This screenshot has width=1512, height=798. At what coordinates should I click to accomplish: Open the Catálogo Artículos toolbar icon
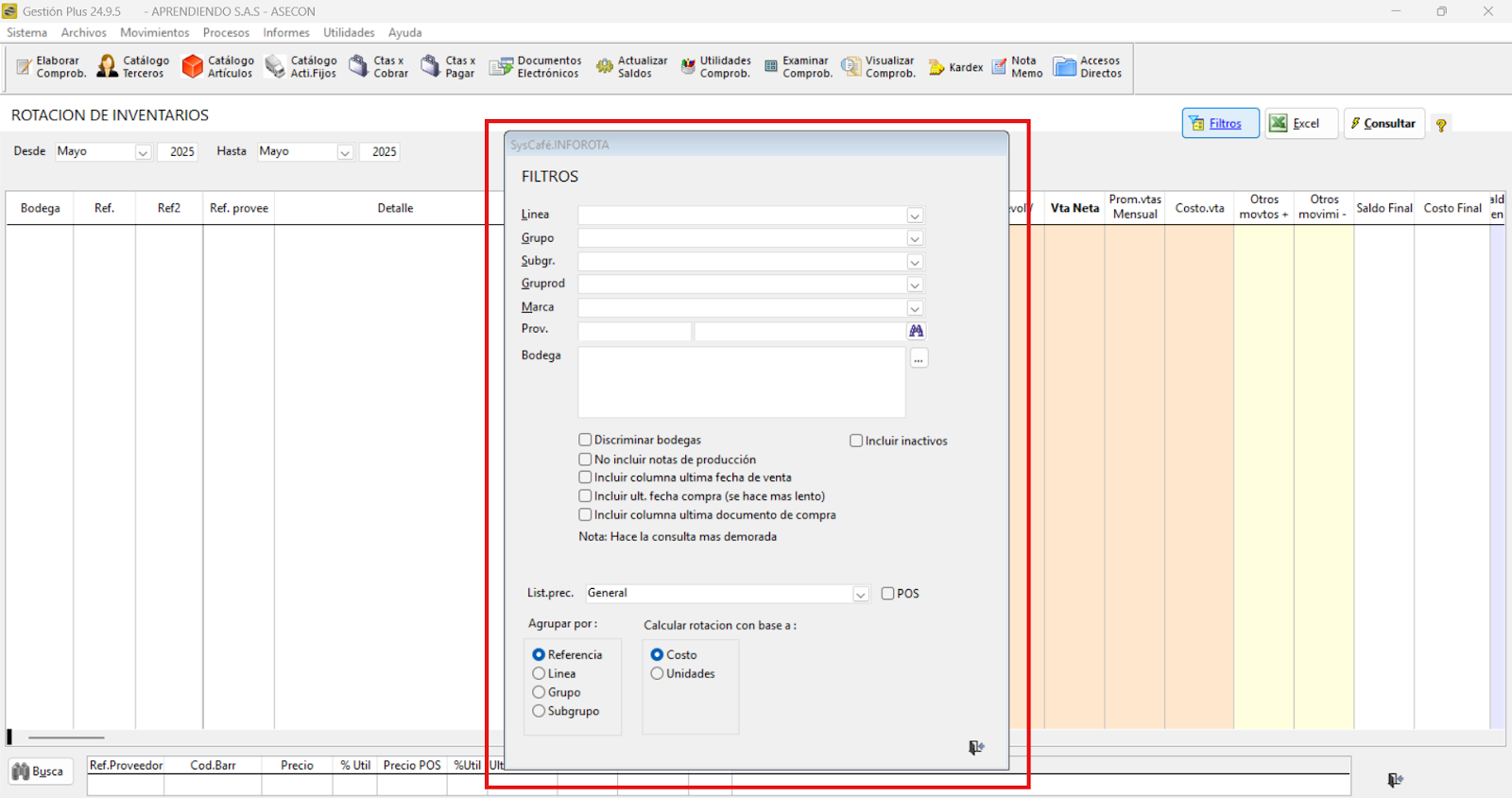tap(217, 66)
